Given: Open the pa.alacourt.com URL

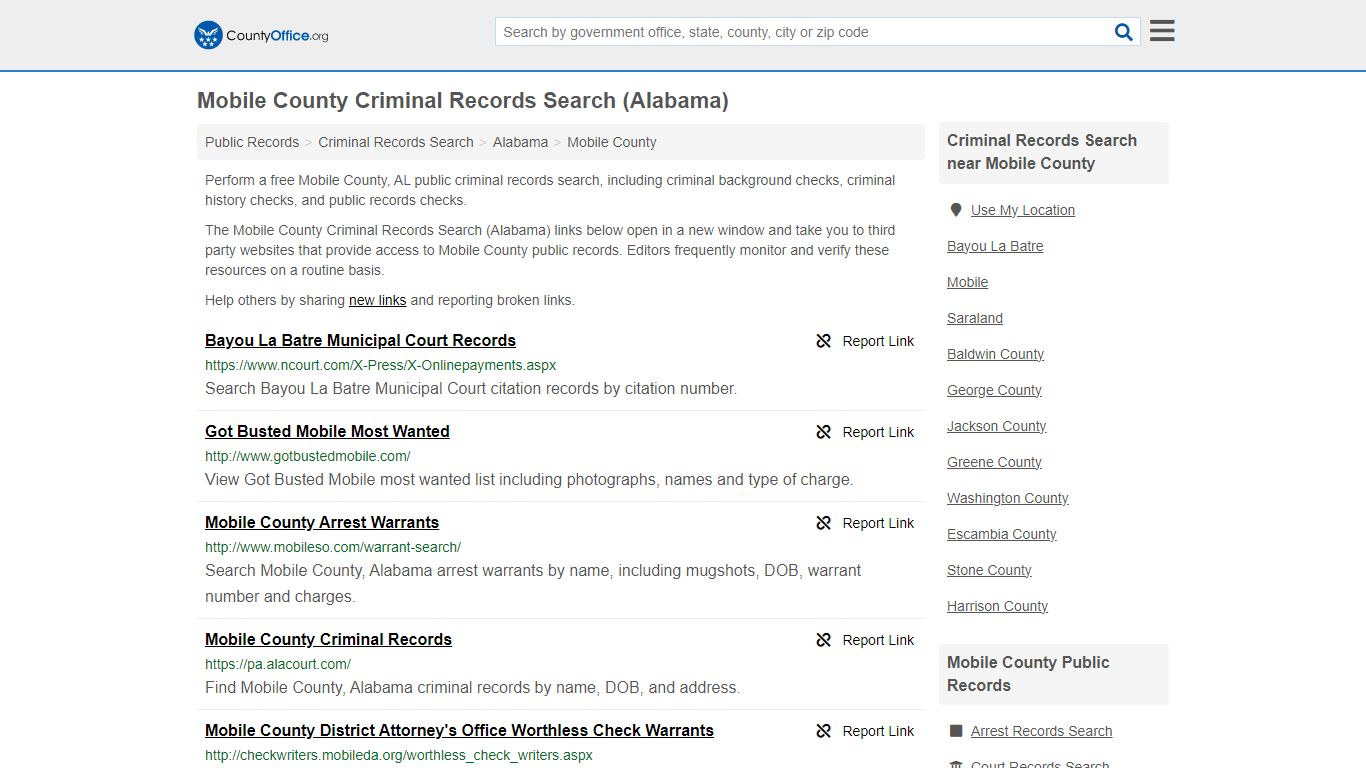Looking at the screenshot, I should (x=278, y=664).
